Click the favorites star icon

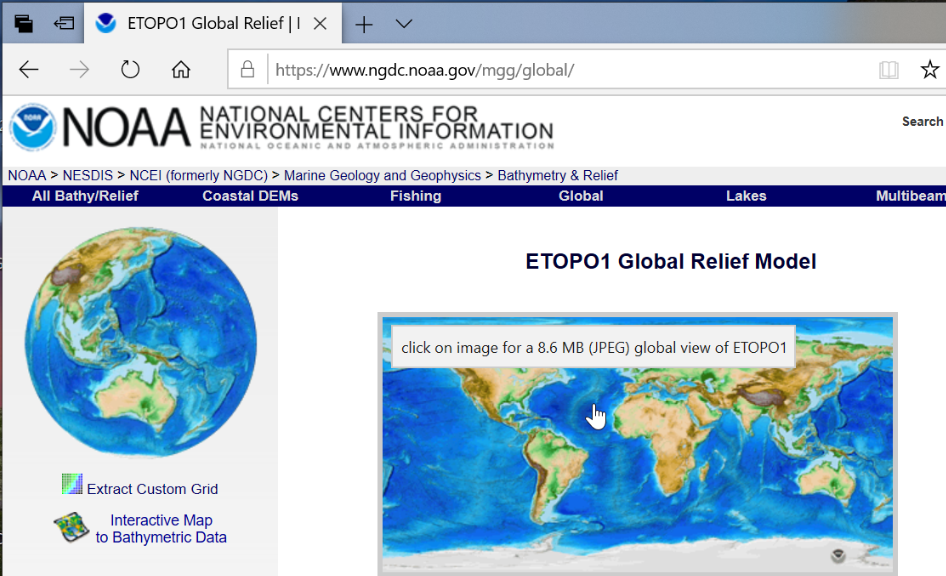pos(930,69)
